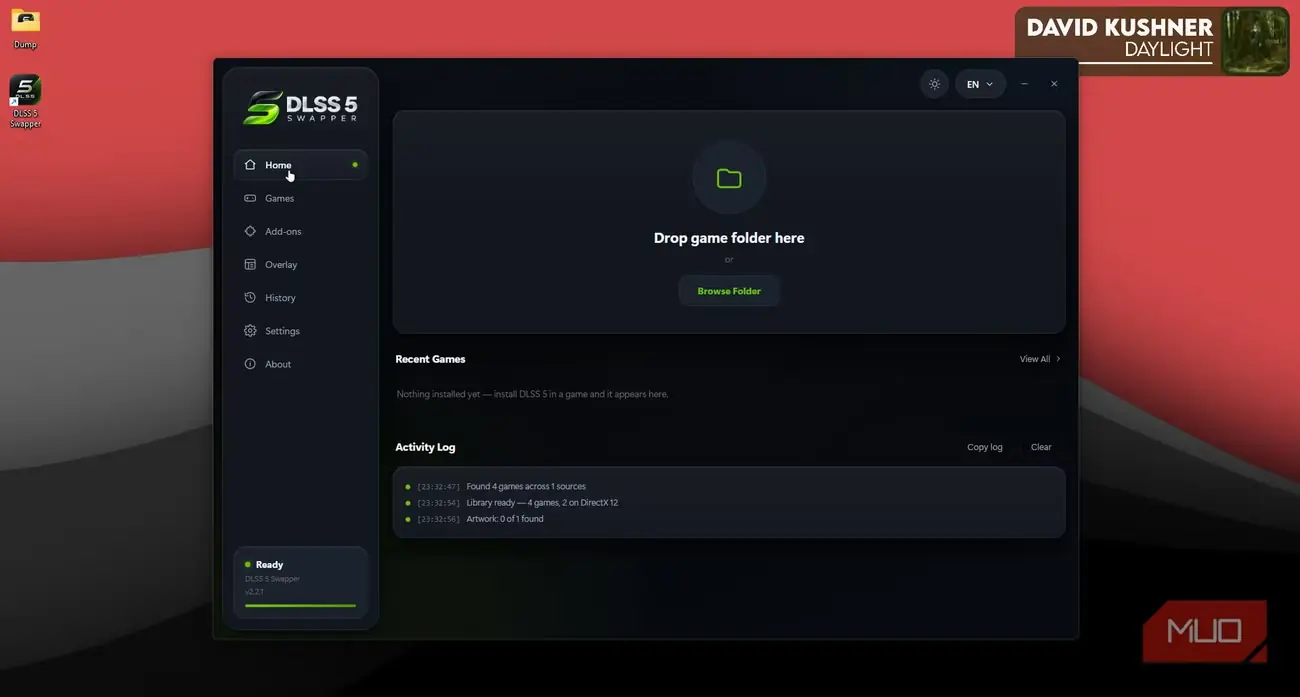The width and height of the screenshot is (1300, 697).
Task: Click the 'Nothing installed yet' message
Action: point(532,394)
